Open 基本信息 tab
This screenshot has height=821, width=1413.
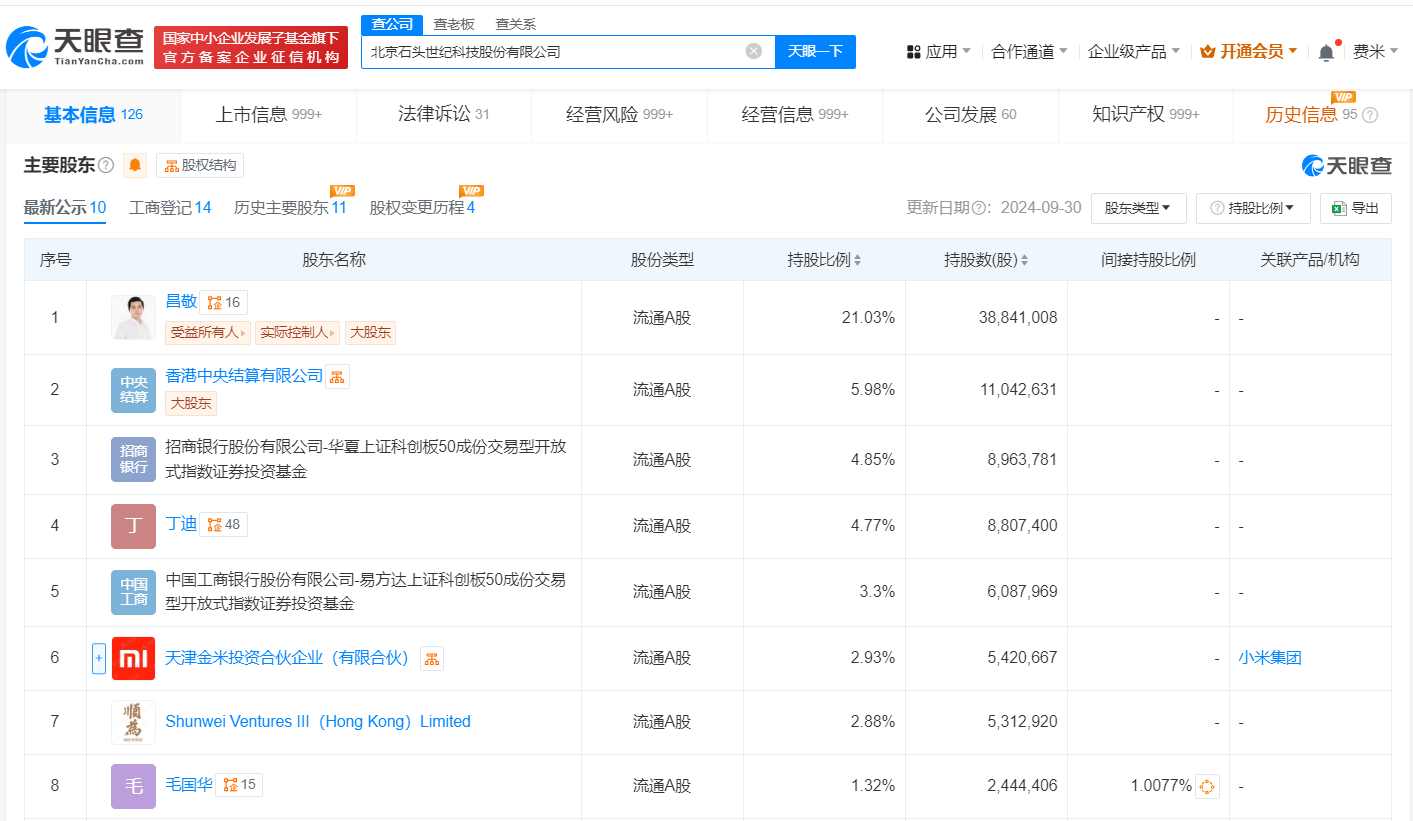93,115
